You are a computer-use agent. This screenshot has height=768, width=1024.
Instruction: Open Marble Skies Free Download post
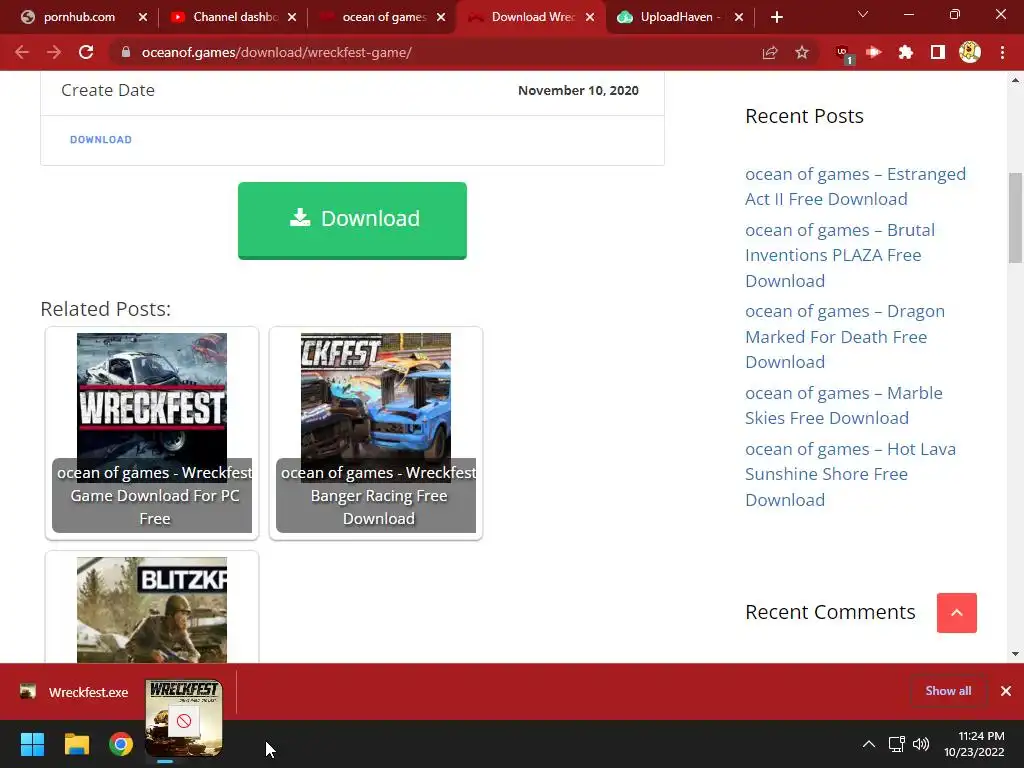pos(844,405)
